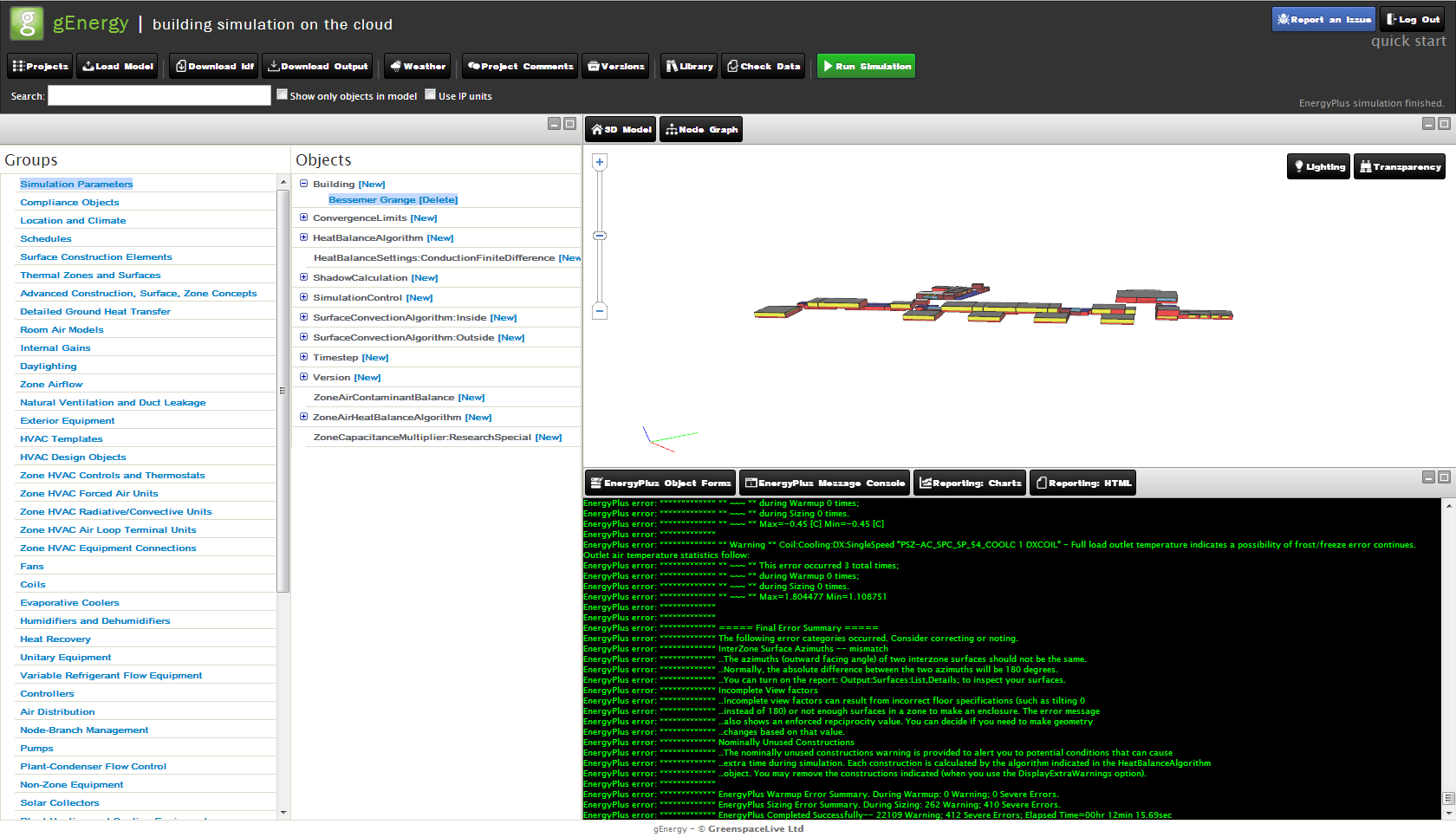This screenshot has width=1456, height=837.
Task: Open Reporting: HTML tab
Action: pyautogui.click(x=1082, y=483)
